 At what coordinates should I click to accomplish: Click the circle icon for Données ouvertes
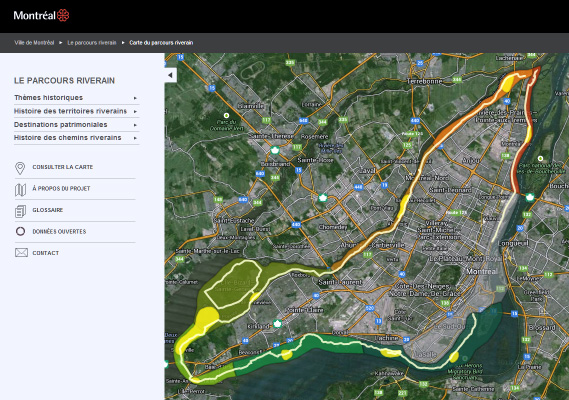[20, 231]
